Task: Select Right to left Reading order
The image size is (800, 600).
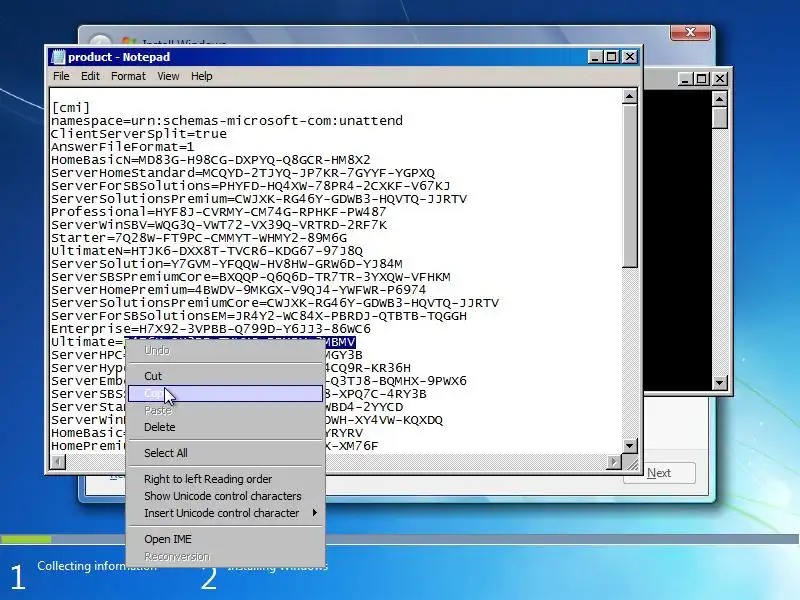Action: point(225,479)
